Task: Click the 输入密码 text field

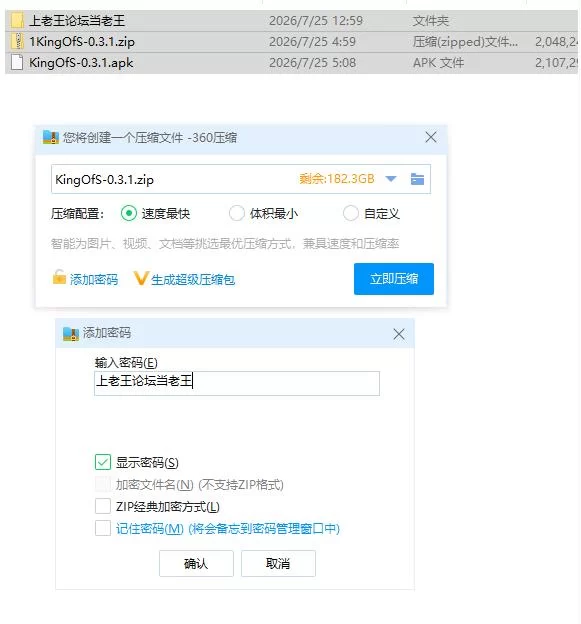Action: pos(237,383)
